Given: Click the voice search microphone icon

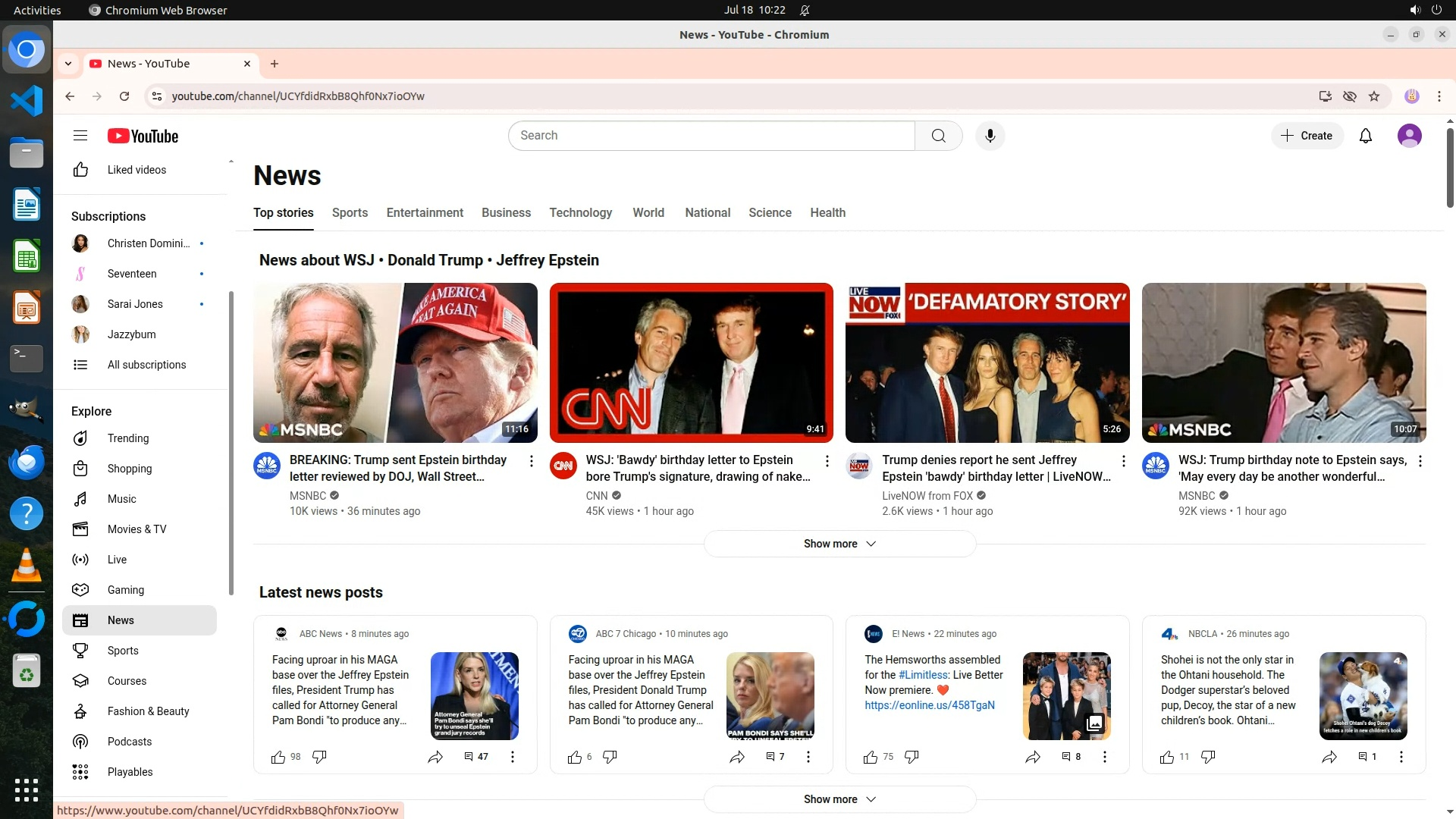Looking at the screenshot, I should [x=990, y=136].
